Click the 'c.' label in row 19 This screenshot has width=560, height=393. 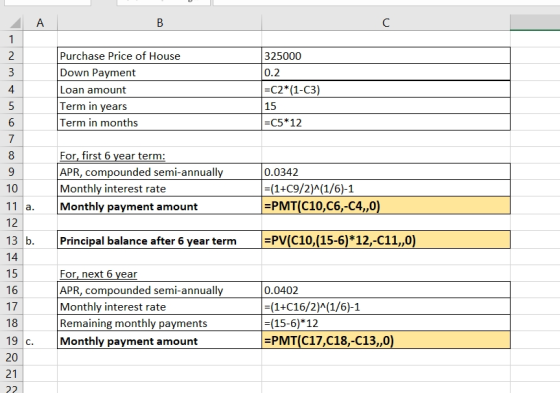30,342
